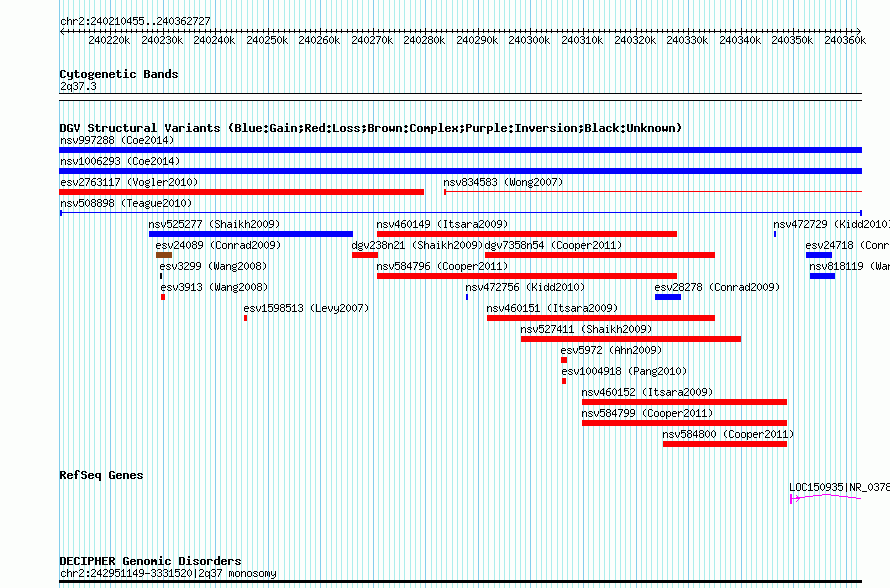The height and width of the screenshot is (588, 890).
Task: Click the nsv460152 (Itsara2009) red bar
Action: 685,402
